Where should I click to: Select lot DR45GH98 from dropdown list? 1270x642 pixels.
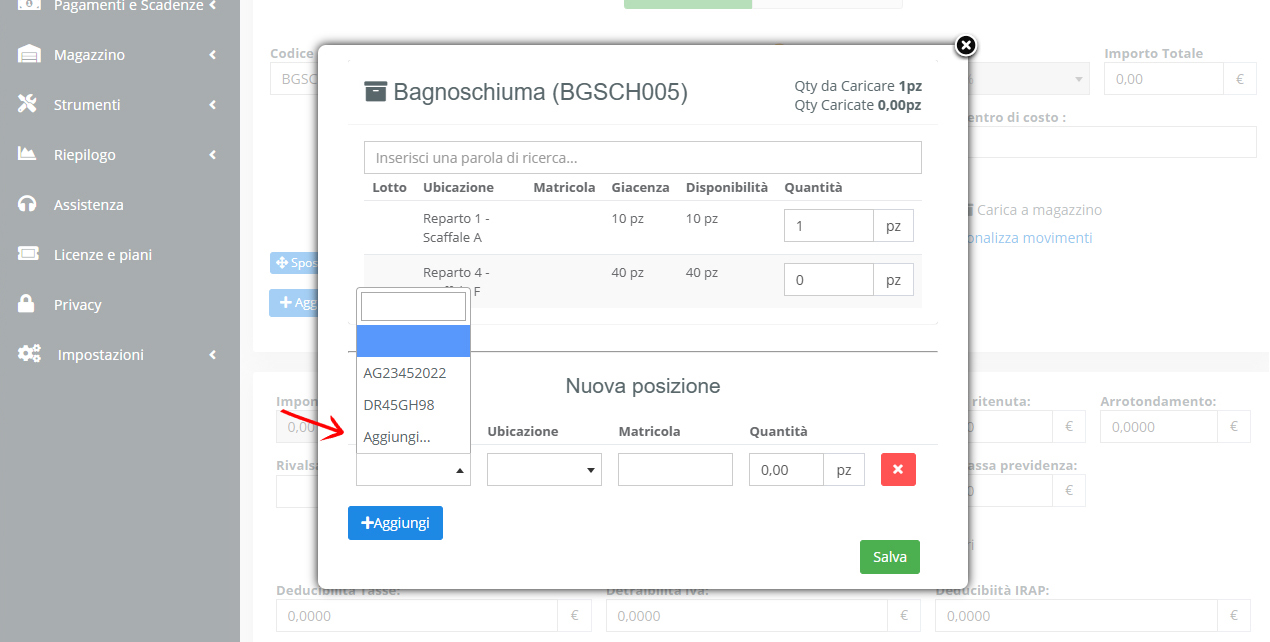tap(399, 405)
